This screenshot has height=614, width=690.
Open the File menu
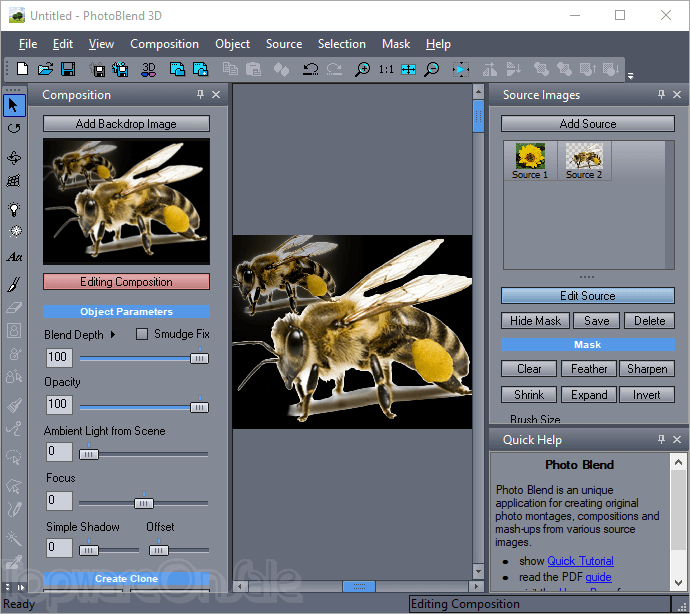click(x=28, y=44)
